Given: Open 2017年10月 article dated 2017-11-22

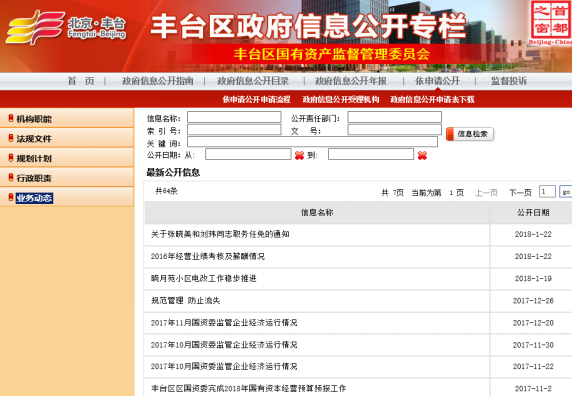Looking at the screenshot, I should (224, 366).
